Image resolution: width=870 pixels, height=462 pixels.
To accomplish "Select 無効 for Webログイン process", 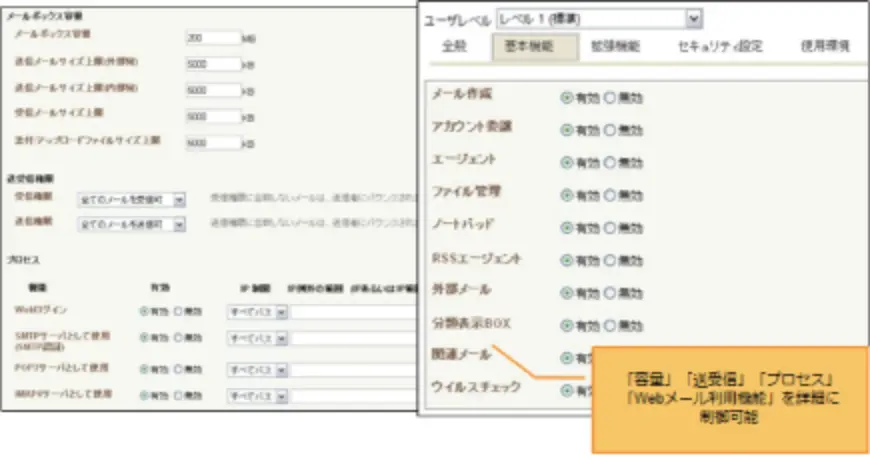I will [178, 312].
